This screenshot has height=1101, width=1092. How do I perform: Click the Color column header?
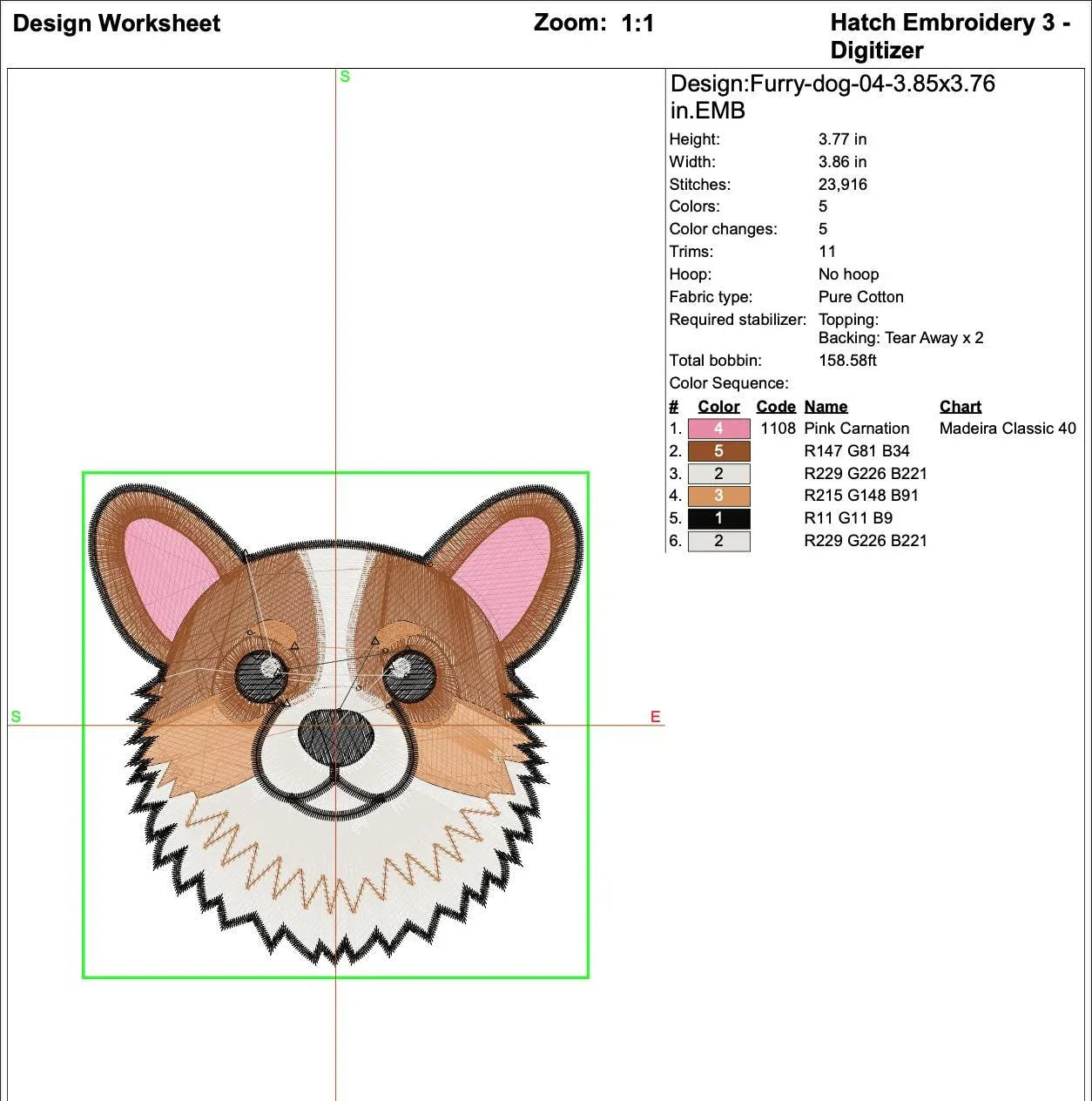tap(717, 407)
